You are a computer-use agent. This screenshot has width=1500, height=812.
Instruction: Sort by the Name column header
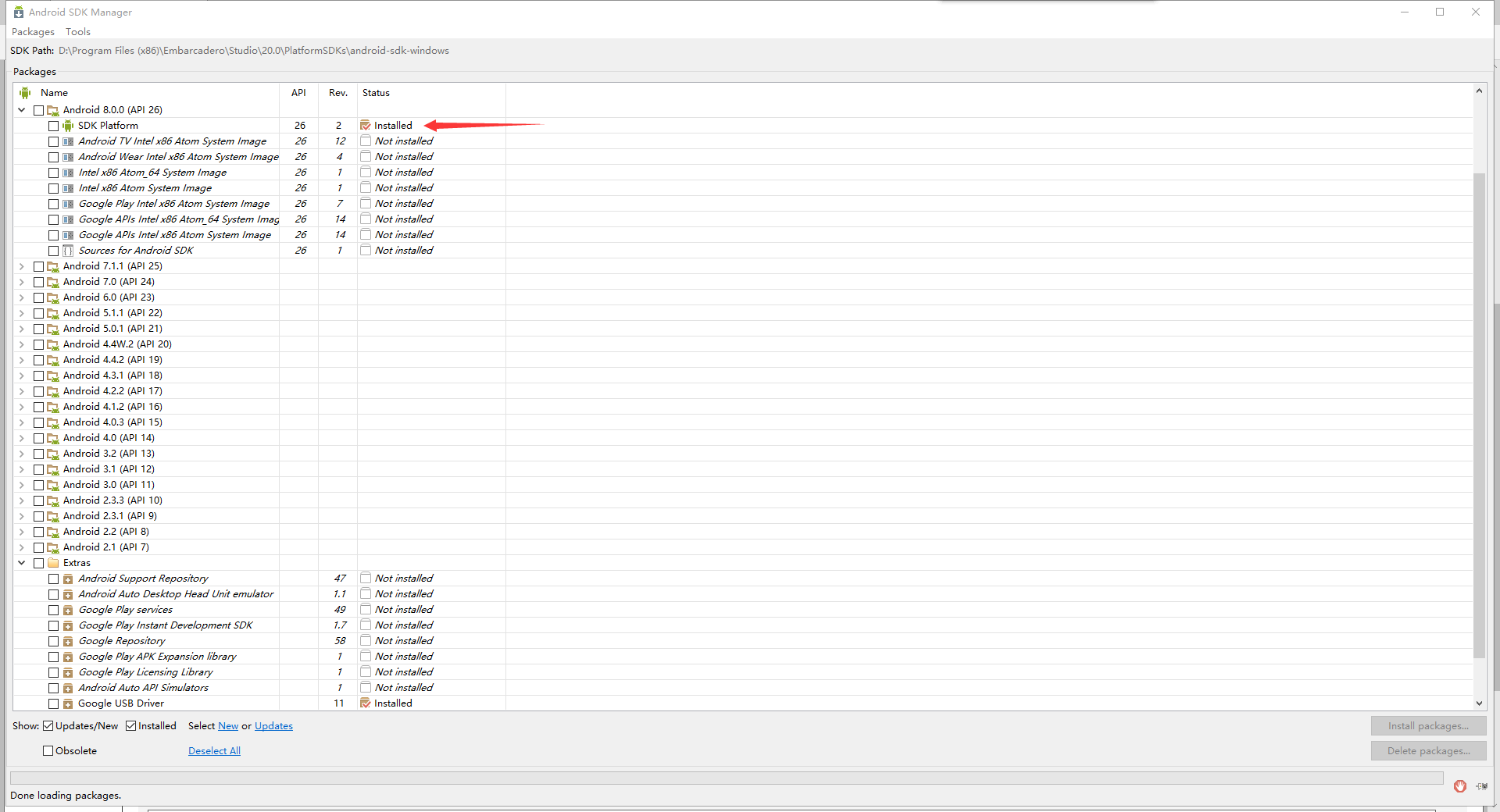tap(147, 93)
